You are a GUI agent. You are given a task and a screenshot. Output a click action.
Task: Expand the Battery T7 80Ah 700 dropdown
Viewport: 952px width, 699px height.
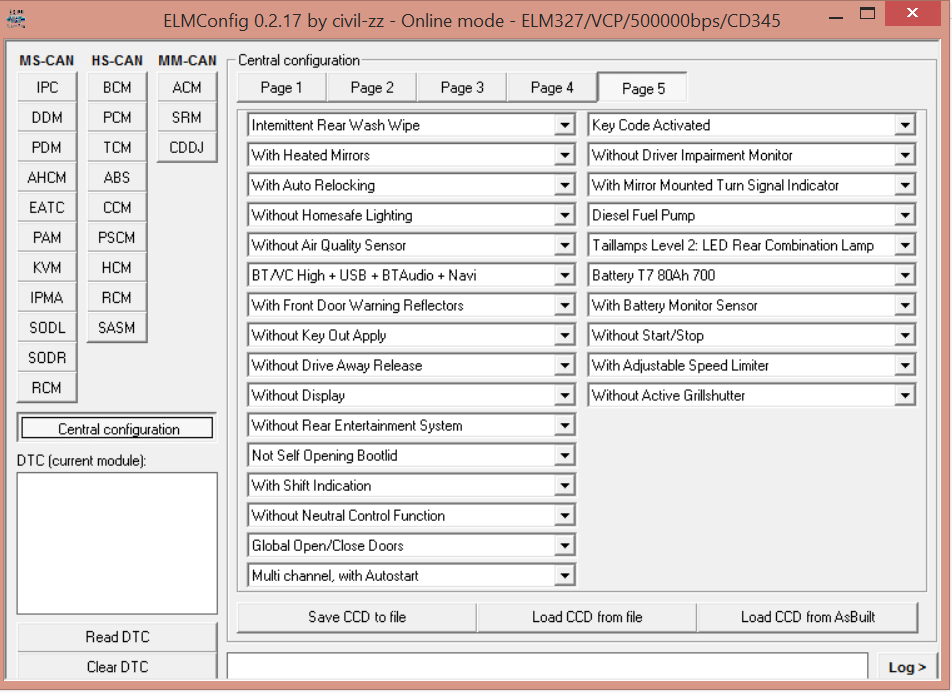(905, 276)
